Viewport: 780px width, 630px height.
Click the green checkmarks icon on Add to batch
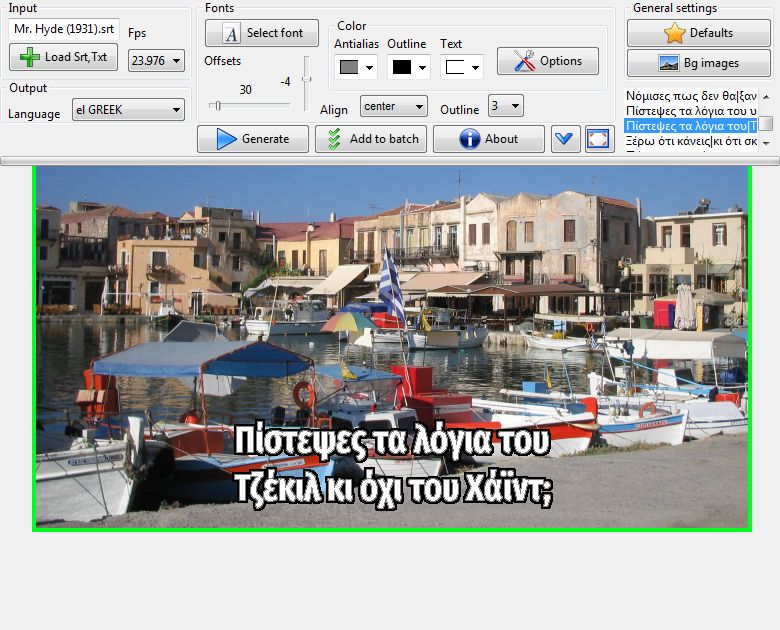tap(334, 139)
